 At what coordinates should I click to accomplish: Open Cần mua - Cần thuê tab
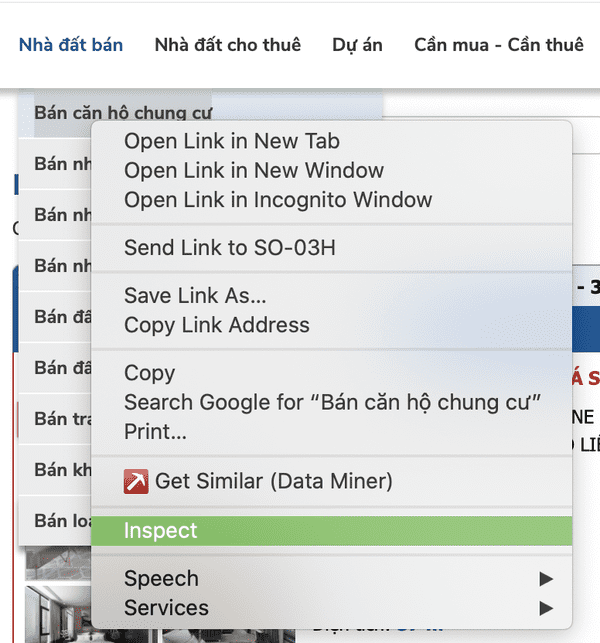coord(498,45)
